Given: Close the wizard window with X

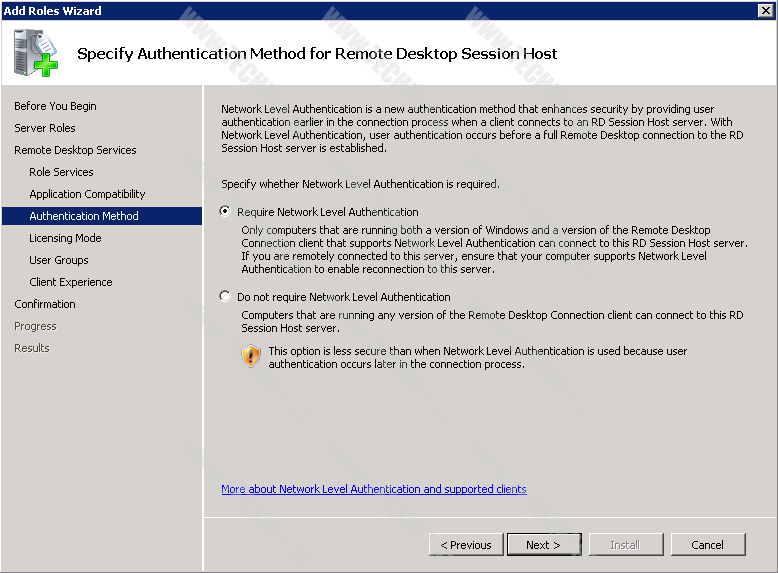Looking at the screenshot, I should click(765, 10).
